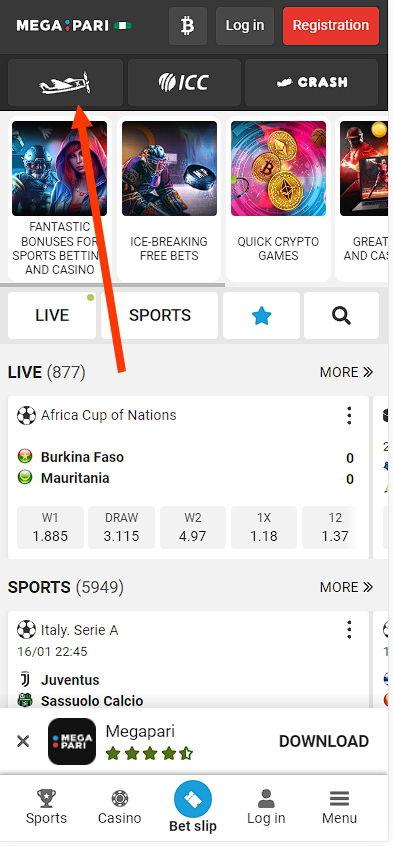Open options for Africa Cup of Nations match

[x=349, y=416]
